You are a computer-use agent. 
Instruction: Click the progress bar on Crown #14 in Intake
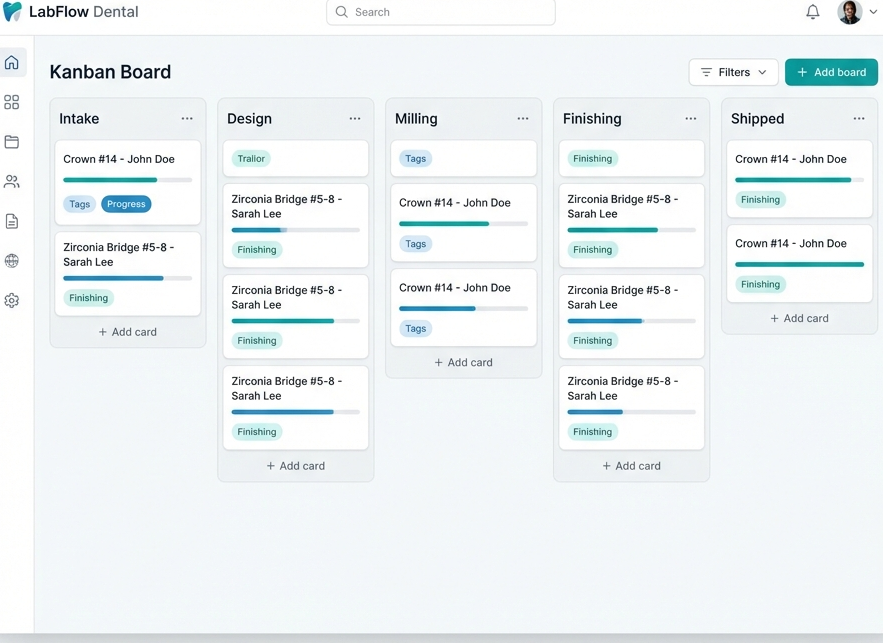(x=128, y=180)
